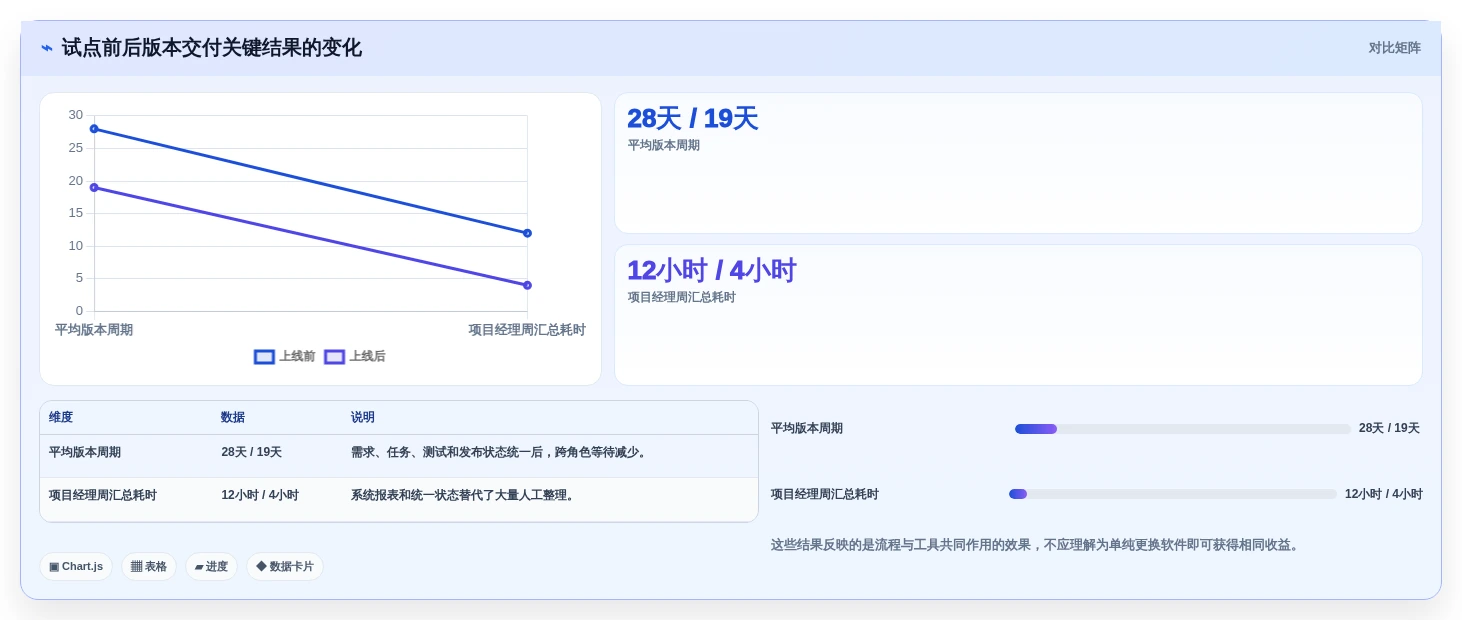The image size is (1462, 620).
Task: Click y-axis tick label 15
Action: (x=76, y=213)
